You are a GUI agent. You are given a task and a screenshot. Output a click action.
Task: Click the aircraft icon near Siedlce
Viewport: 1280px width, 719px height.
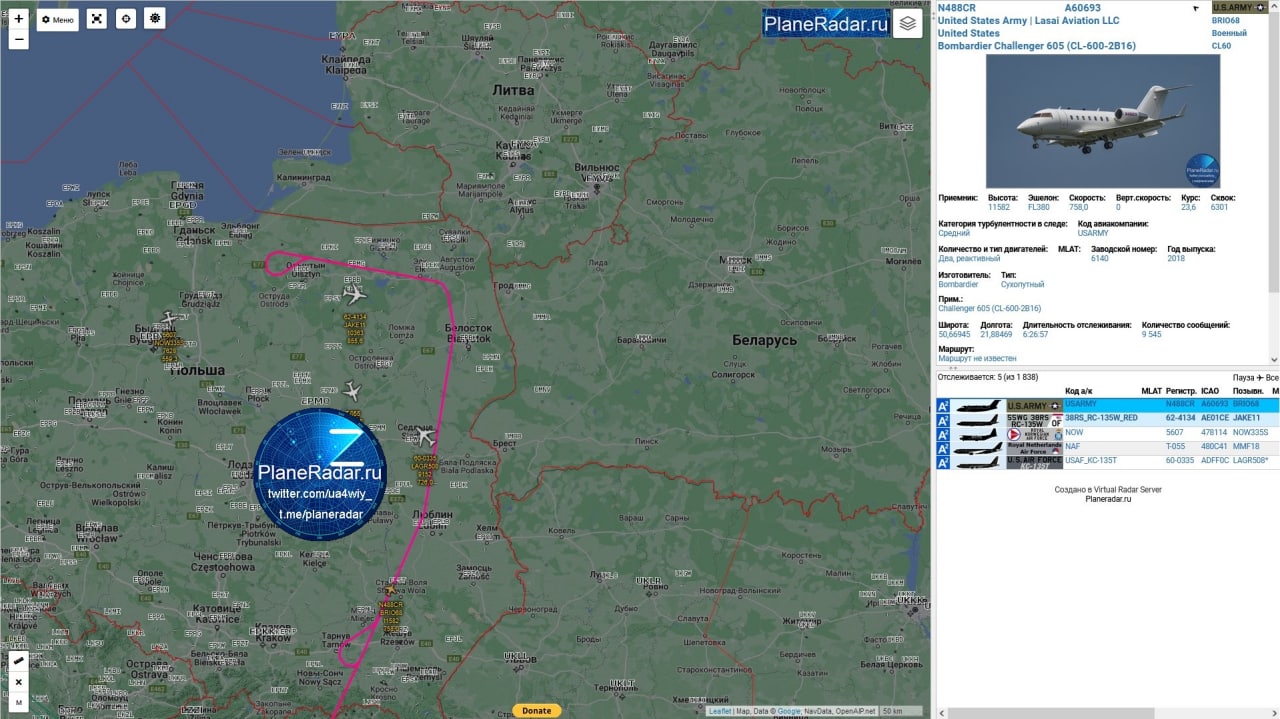[426, 437]
